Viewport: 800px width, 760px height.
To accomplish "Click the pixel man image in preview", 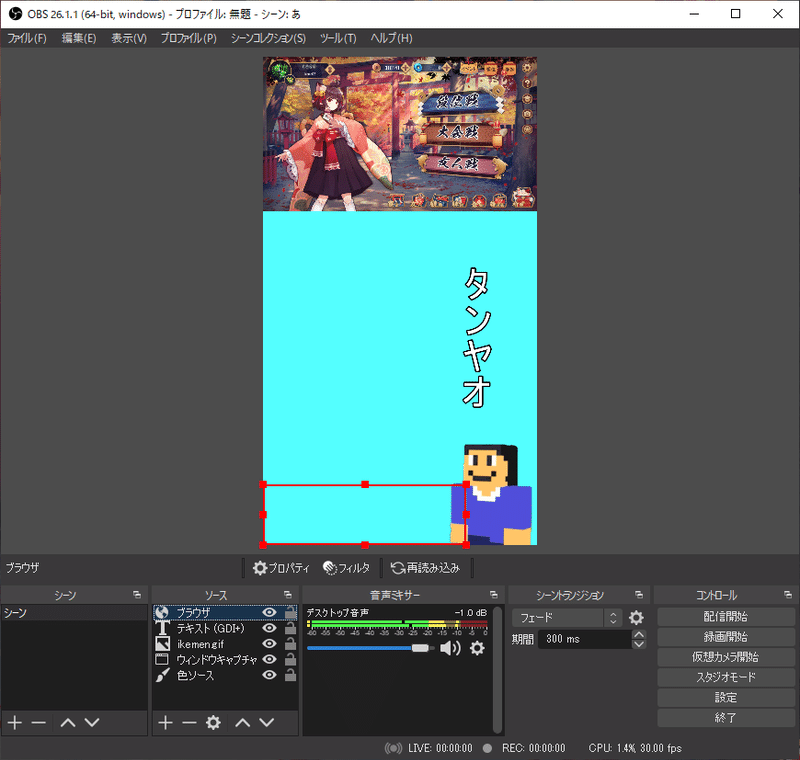I will pyautogui.click(x=493, y=494).
